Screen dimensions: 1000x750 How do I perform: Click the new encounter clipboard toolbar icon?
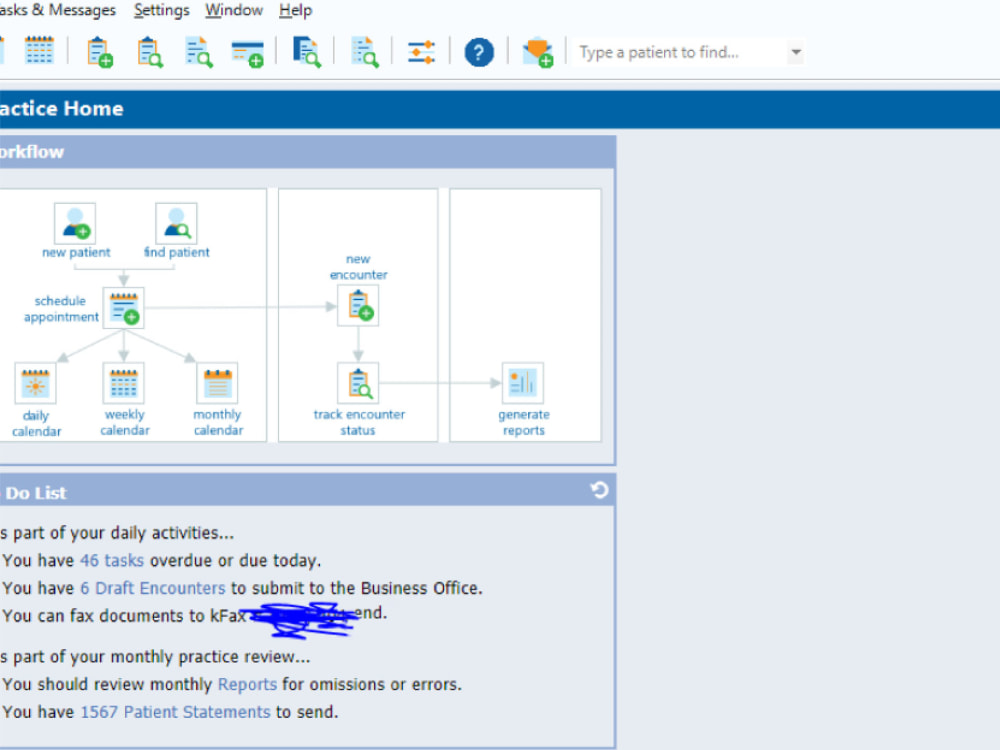coord(99,52)
